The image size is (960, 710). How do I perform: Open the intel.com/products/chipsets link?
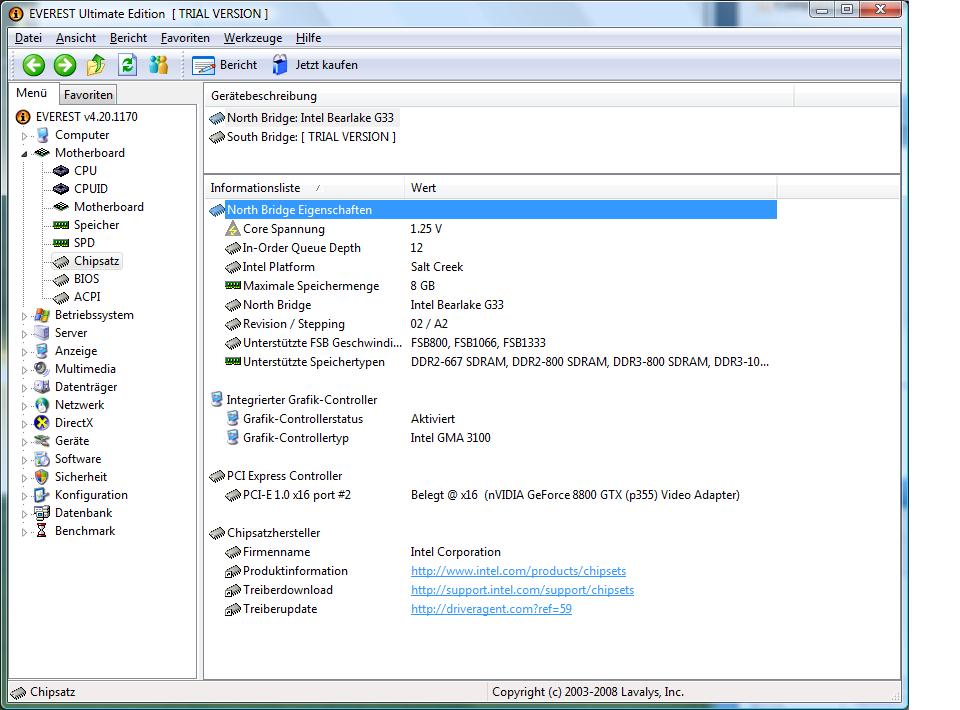(519, 571)
